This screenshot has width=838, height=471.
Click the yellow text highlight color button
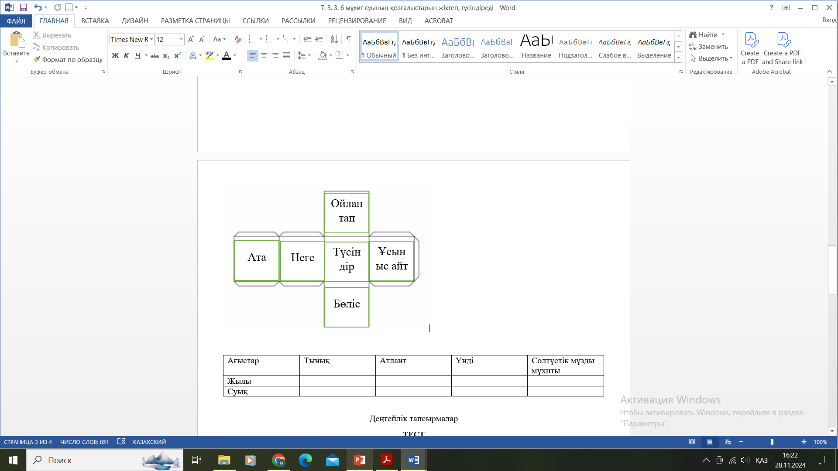click(209, 56)
